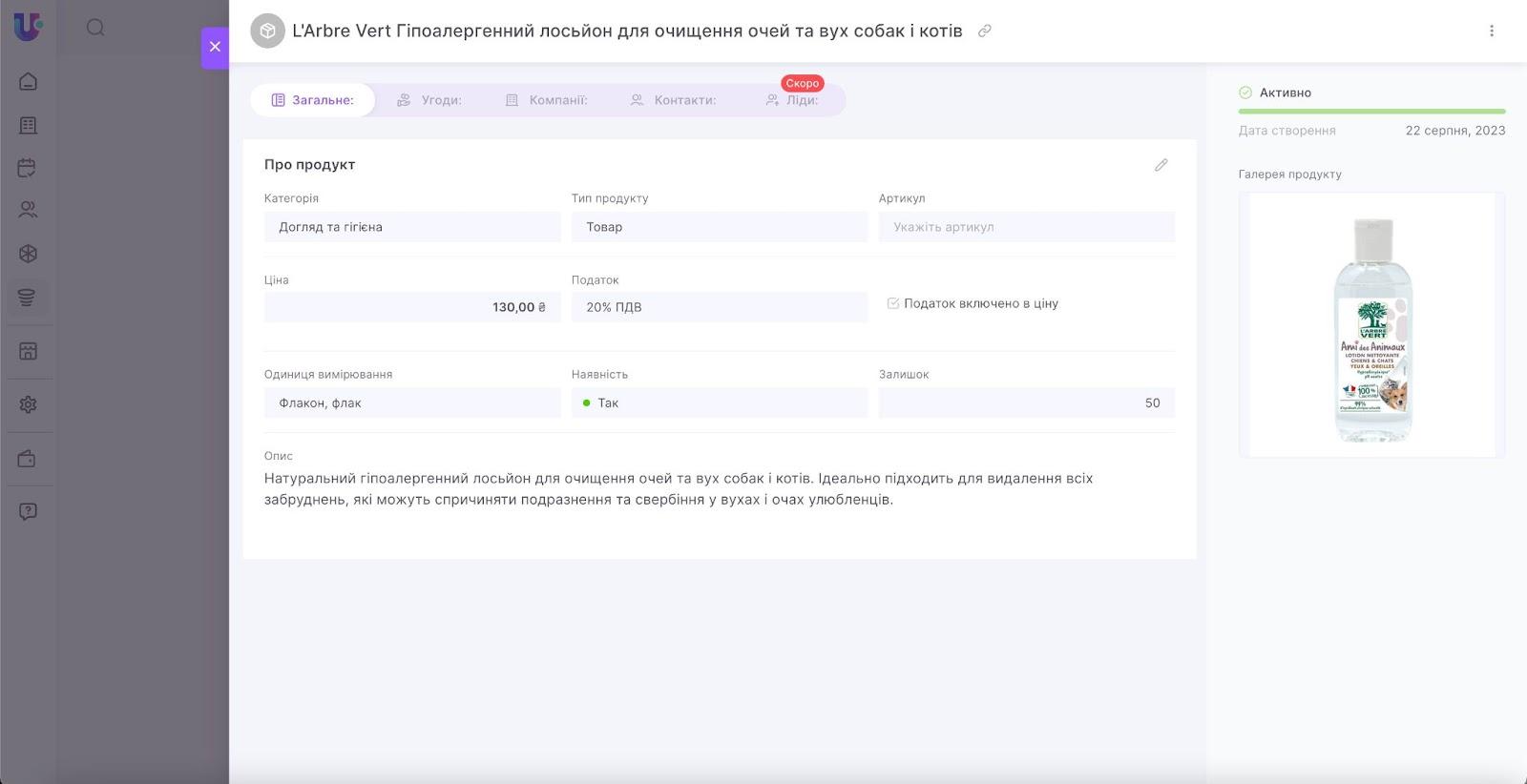Open the settings gear in sidebar

click(x=28, y=404)
